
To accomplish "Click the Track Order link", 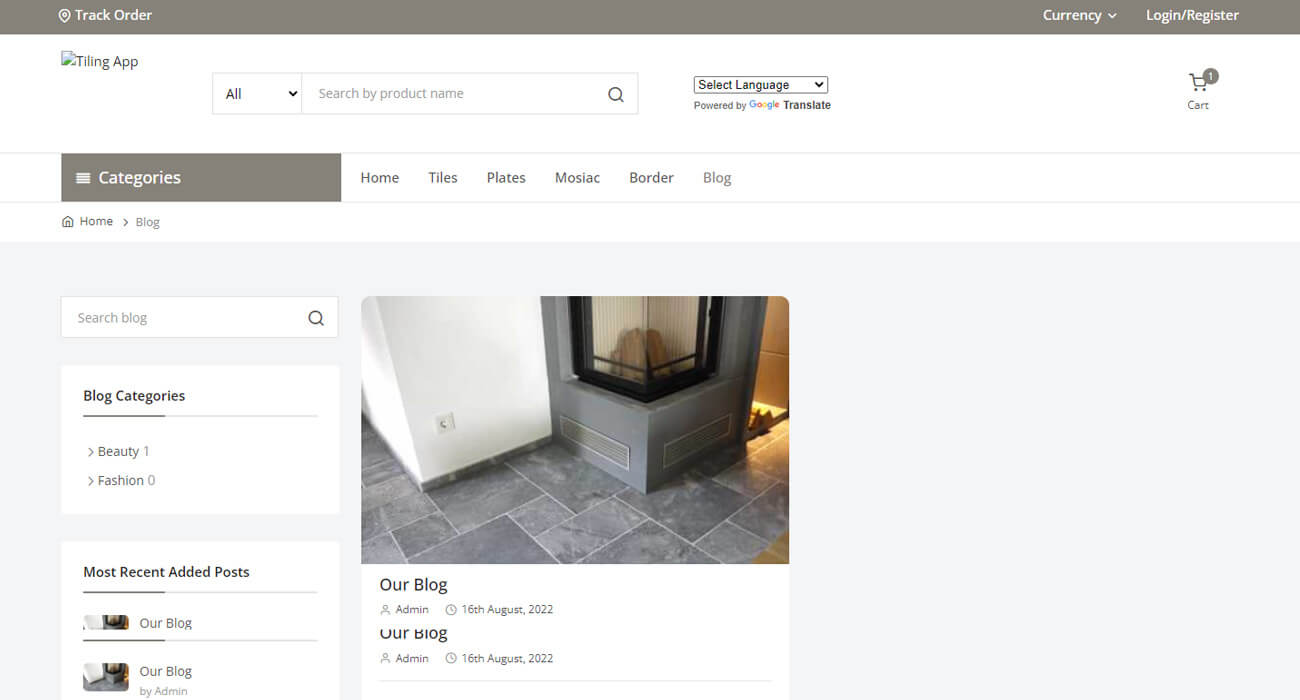I will [x=106, y=16].
